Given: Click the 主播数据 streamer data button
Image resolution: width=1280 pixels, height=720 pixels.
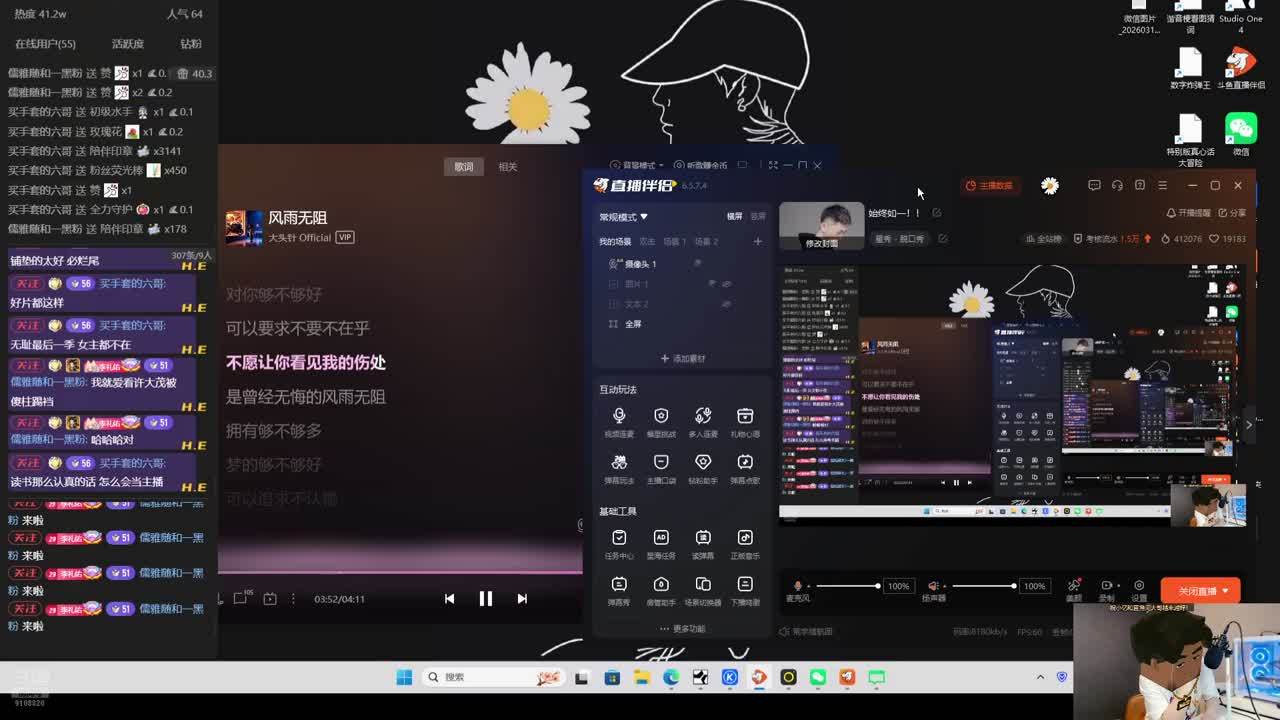Looking at the screenshot, I should (989, 185).
